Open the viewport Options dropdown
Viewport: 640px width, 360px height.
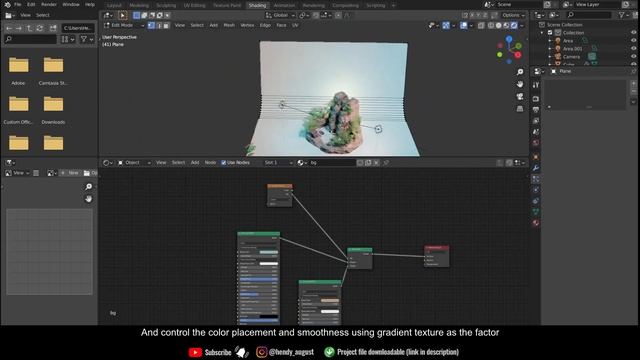[513, 15]
